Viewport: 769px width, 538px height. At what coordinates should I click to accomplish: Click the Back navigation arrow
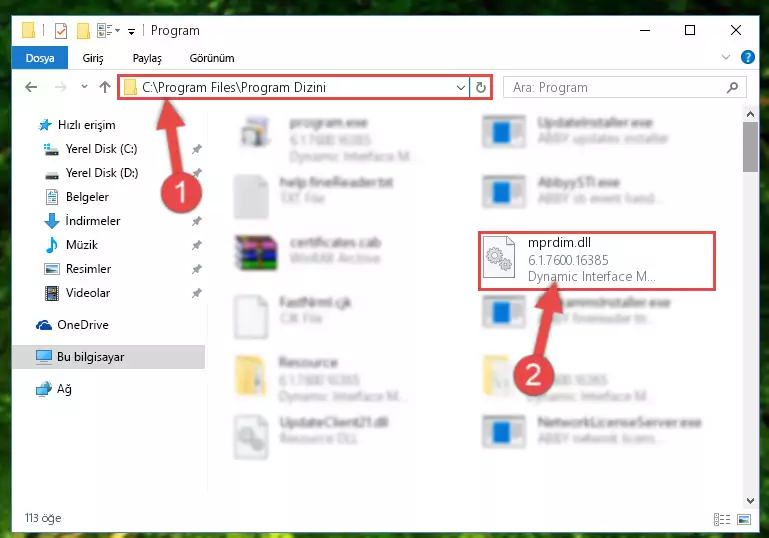pos(31,87)
